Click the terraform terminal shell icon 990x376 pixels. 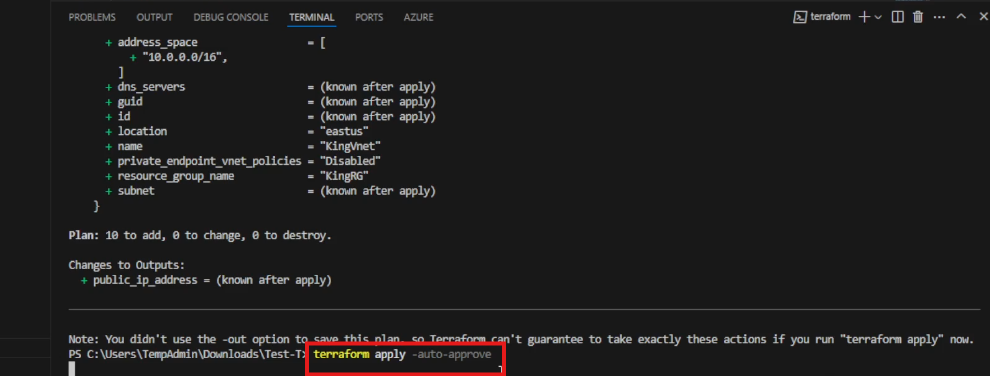tap(800, 17)
